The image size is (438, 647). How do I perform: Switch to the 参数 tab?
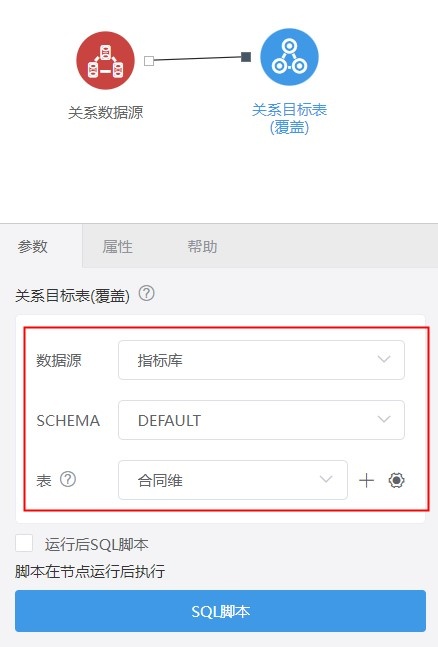(33, 246)
